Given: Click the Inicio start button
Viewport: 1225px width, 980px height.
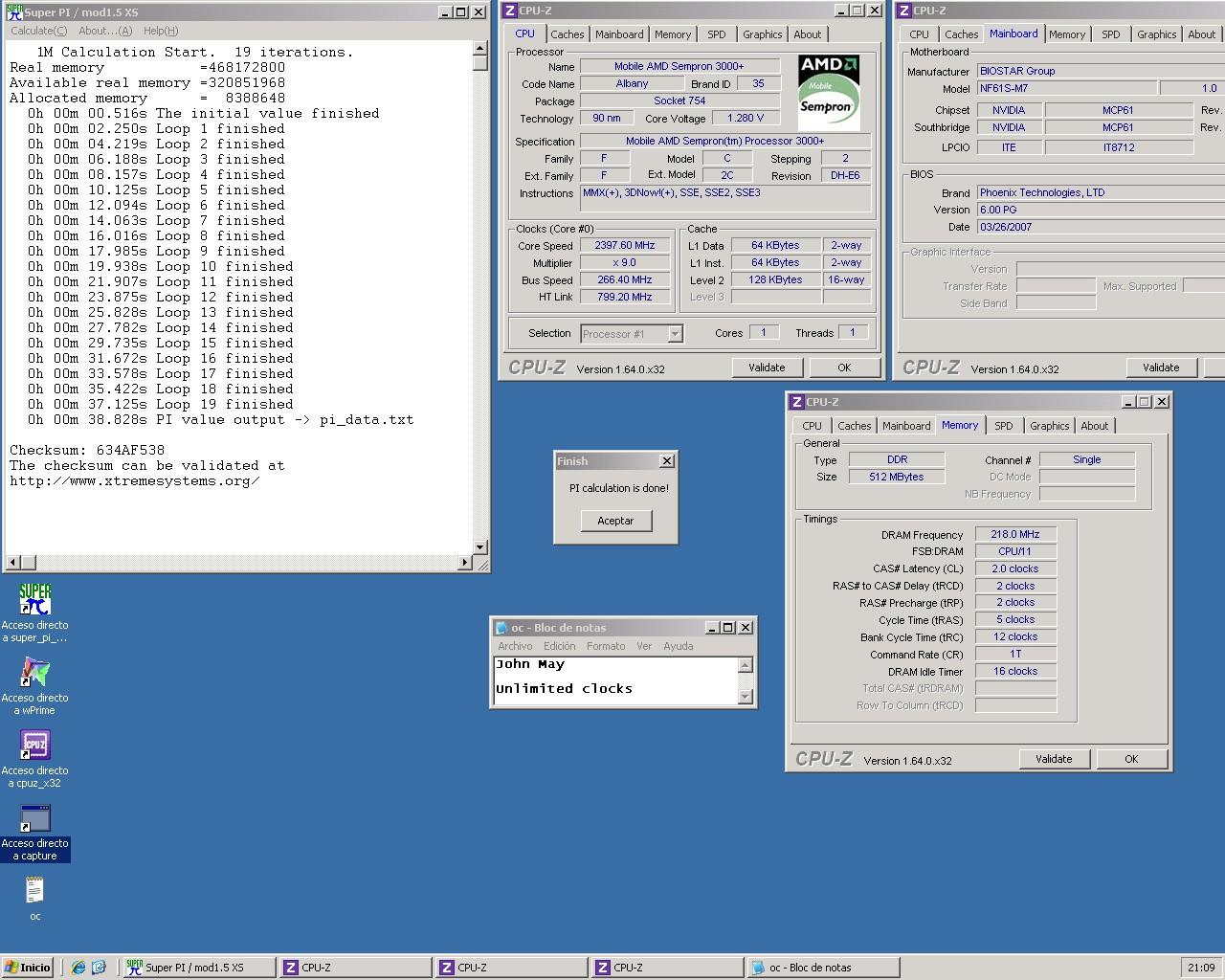Looking at the screenshot, I should point(27,968).
